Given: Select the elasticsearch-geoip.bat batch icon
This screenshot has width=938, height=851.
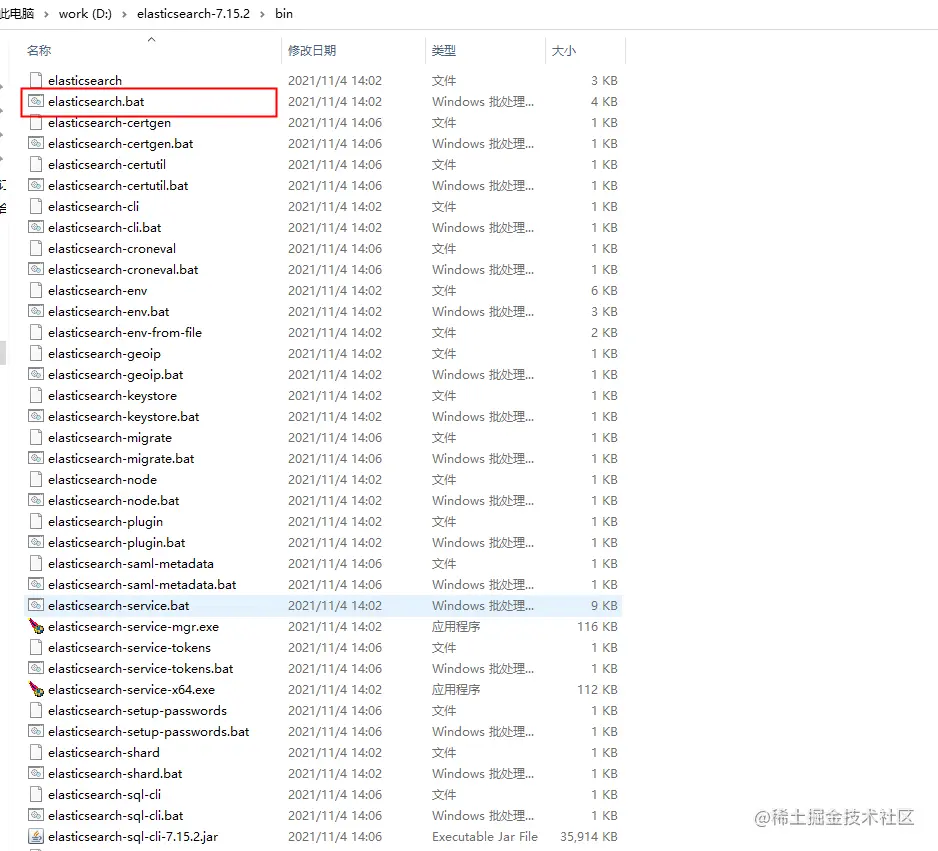Looking at the screenshot, I should coord(36,374).
